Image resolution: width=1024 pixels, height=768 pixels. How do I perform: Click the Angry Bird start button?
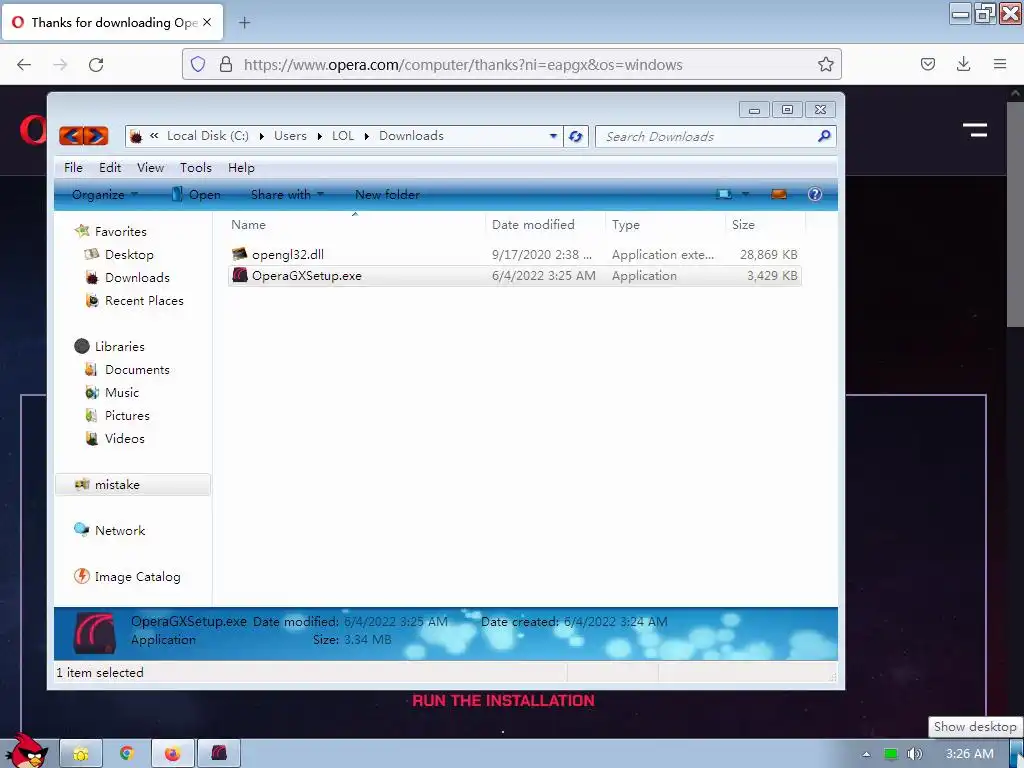click(x=27, y=751)
